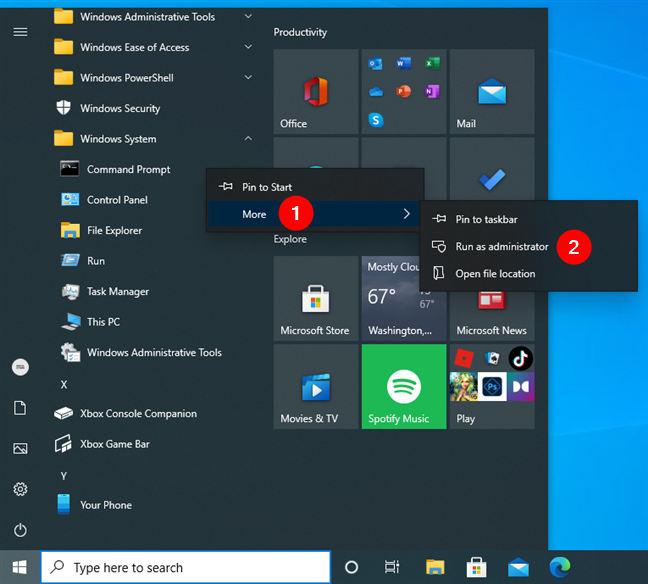Select the More context menu item
Screen dimensions: 648x584
coord(316,214)
